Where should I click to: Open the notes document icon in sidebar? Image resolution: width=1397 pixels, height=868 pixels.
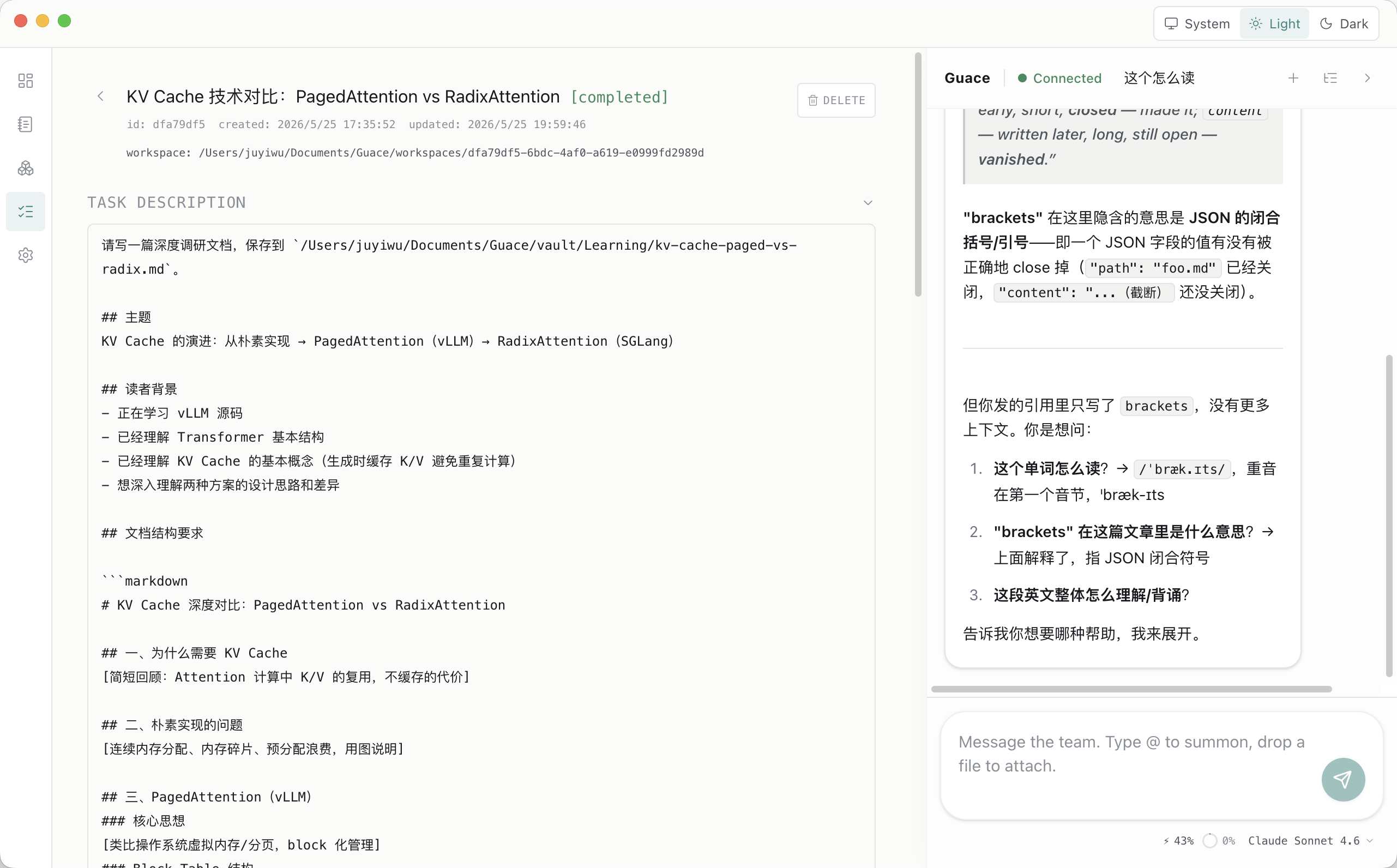point(25,124)
